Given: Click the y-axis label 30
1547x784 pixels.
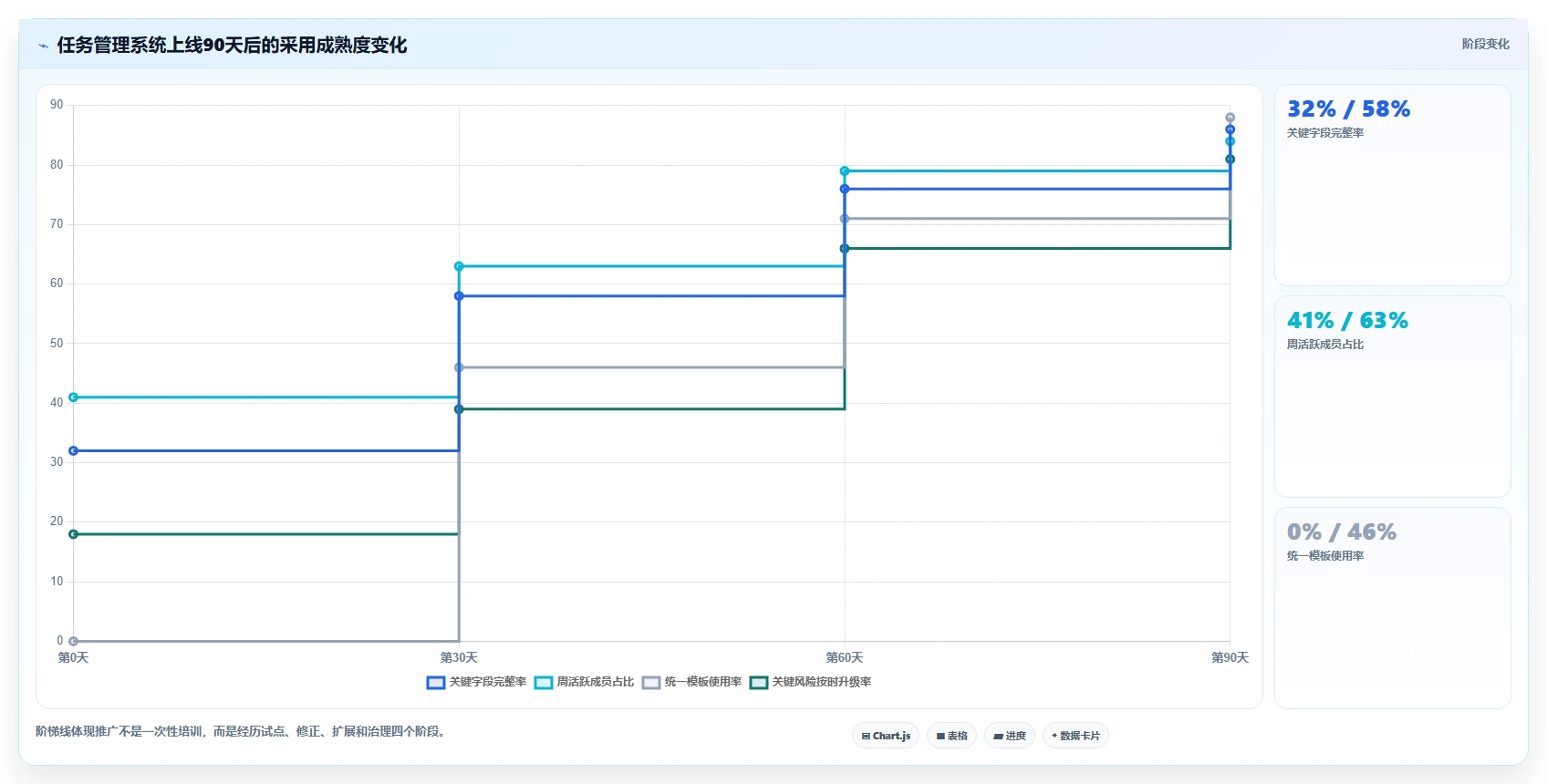Looking at the screenshot, I should 57,462.
